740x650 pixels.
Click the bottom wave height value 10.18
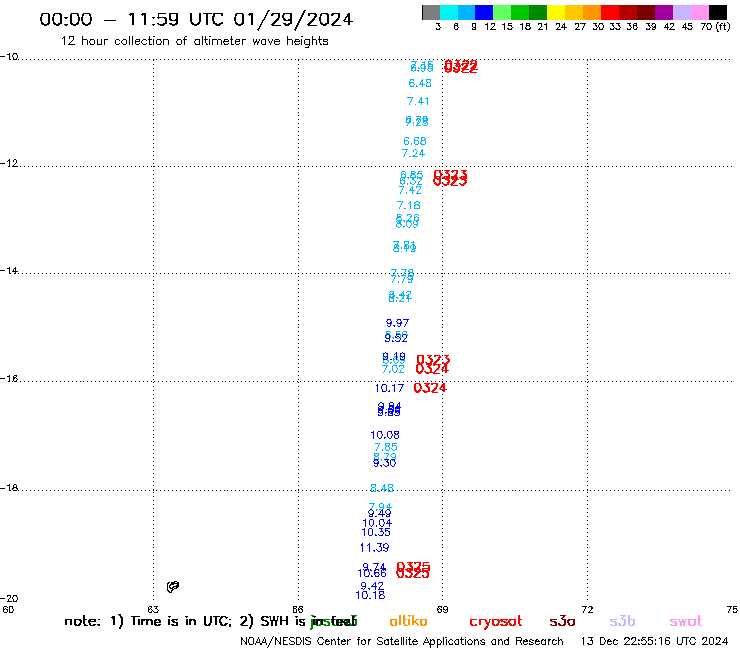click(x=370, y=595)
